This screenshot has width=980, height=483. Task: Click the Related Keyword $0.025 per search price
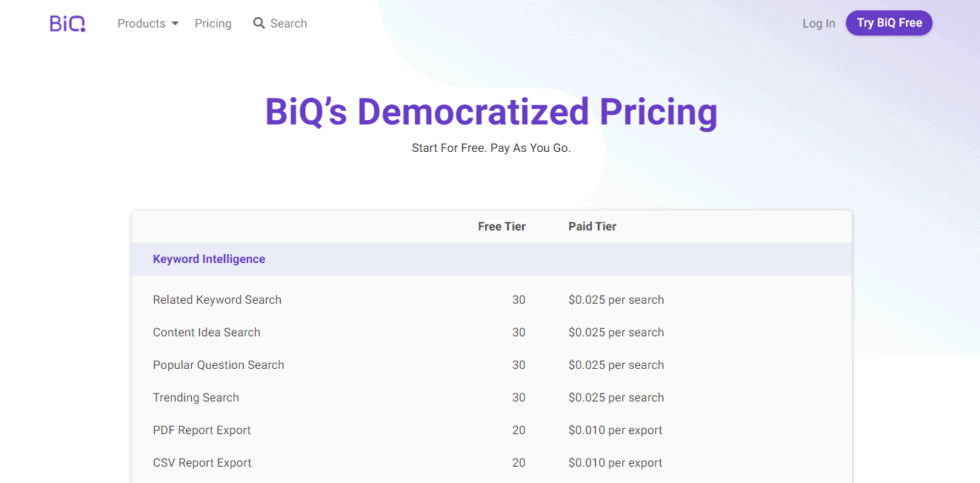coord(616,300)
